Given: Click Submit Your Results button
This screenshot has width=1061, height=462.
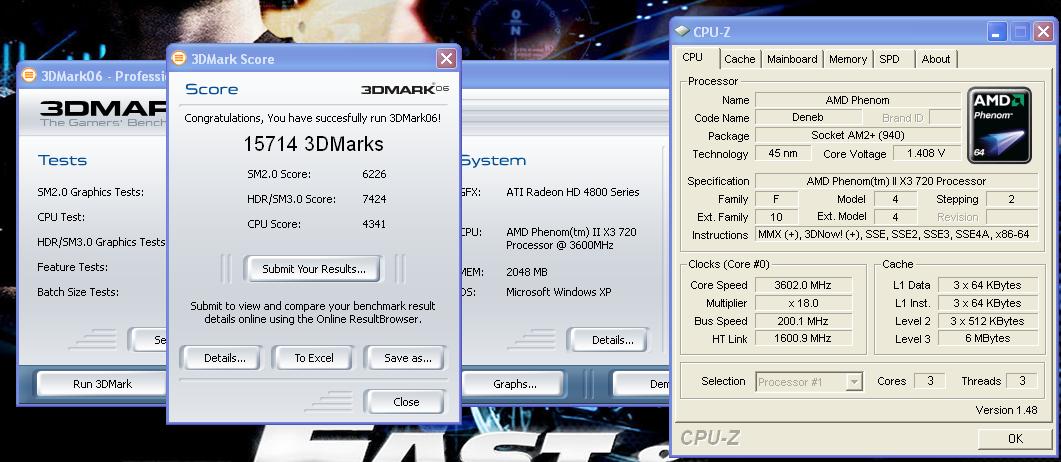Looking at the screenshot, I should point(313,269).
